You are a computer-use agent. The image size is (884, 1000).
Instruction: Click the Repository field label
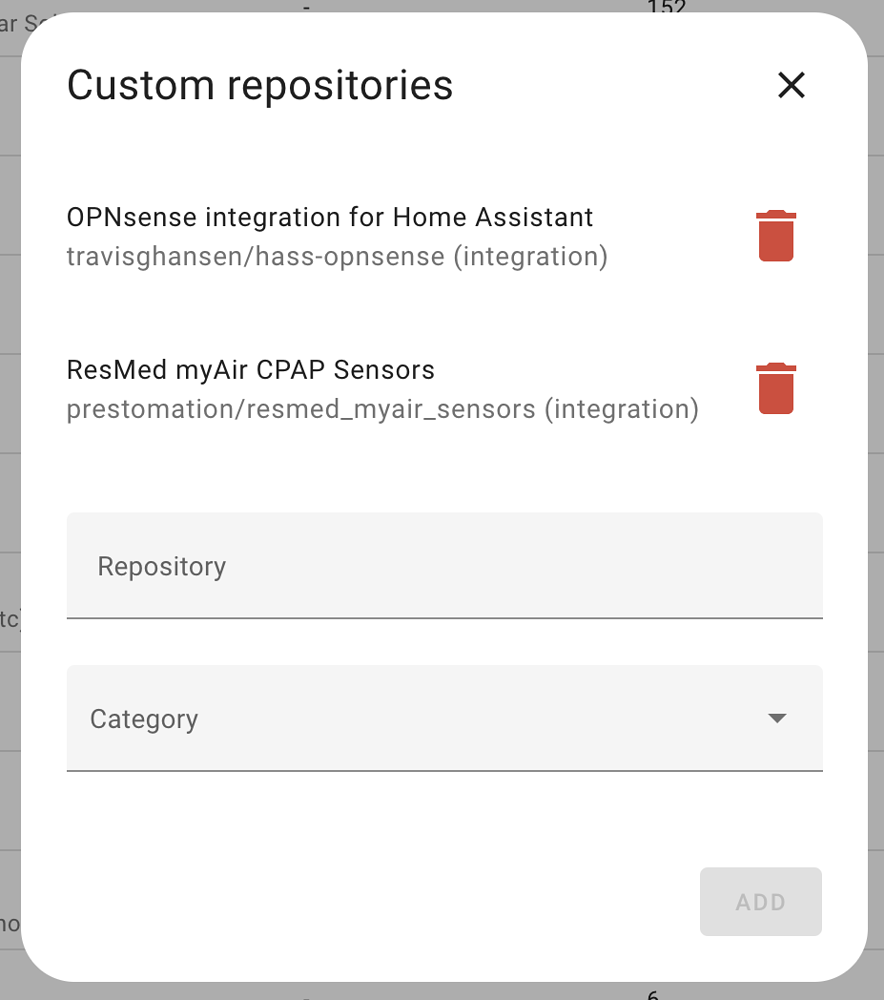pos(162,566)
